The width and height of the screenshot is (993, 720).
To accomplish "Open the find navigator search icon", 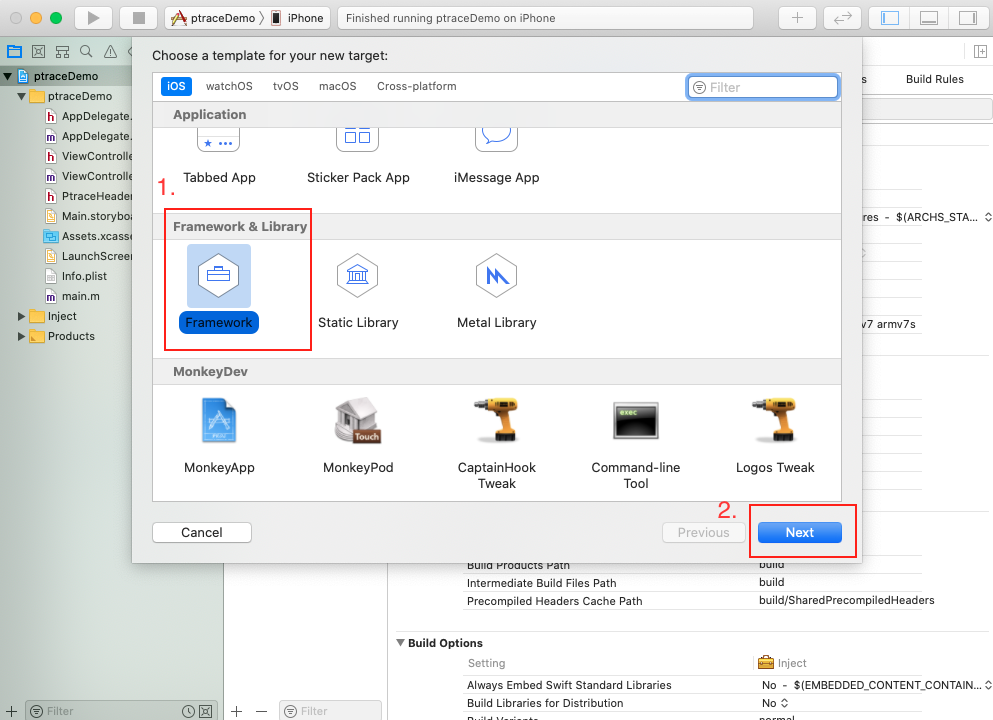I will [86, 52].
